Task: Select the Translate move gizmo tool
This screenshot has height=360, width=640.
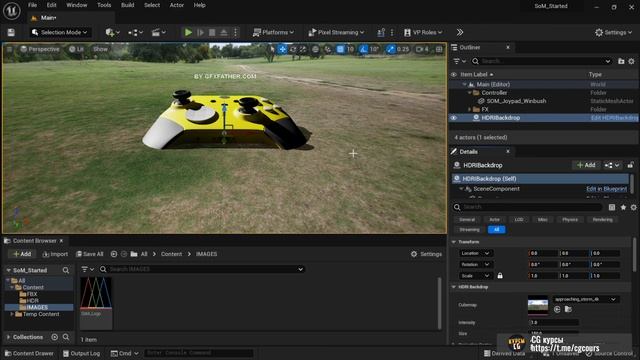Action: coord(282,49)
